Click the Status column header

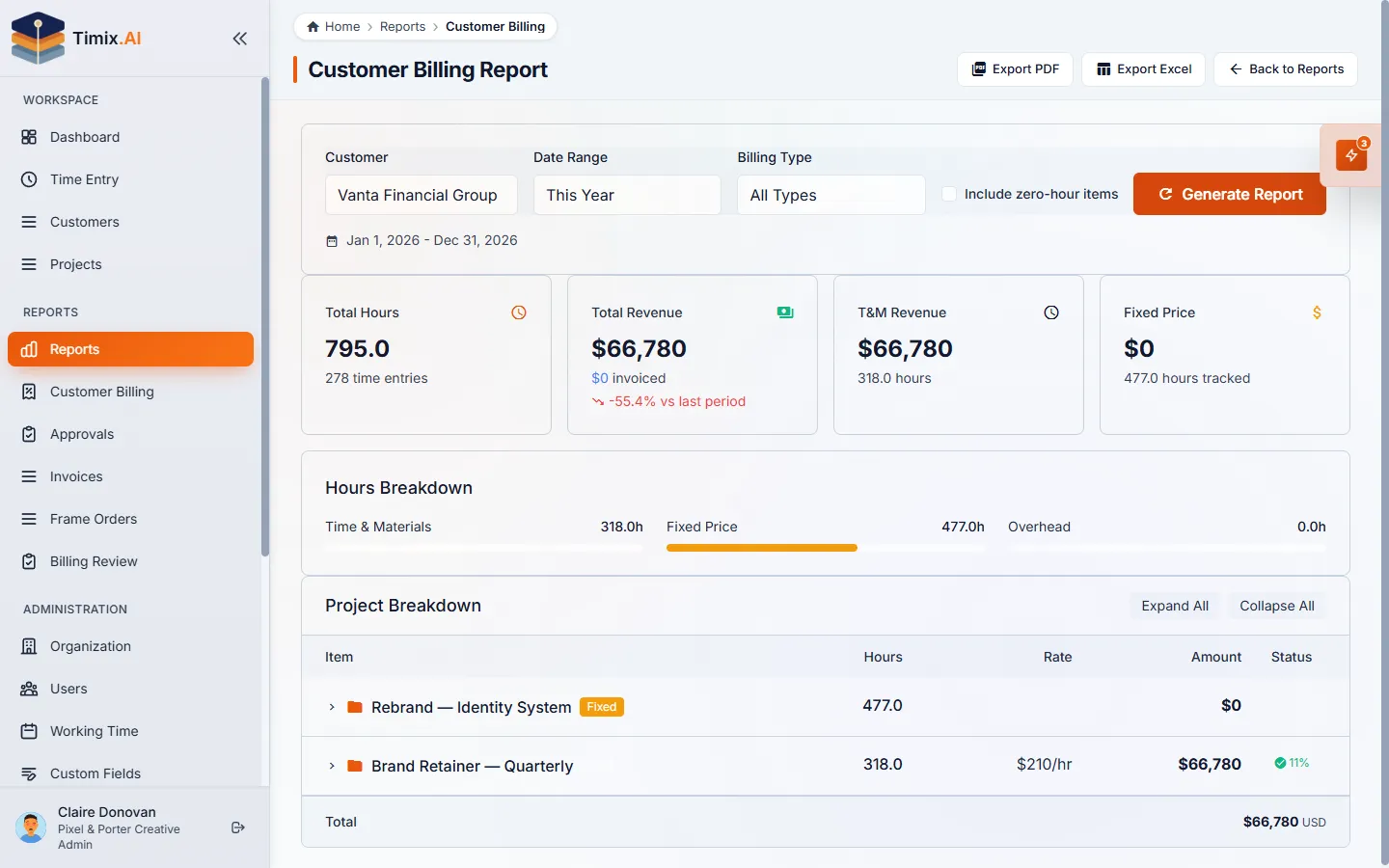[1292, 657]
